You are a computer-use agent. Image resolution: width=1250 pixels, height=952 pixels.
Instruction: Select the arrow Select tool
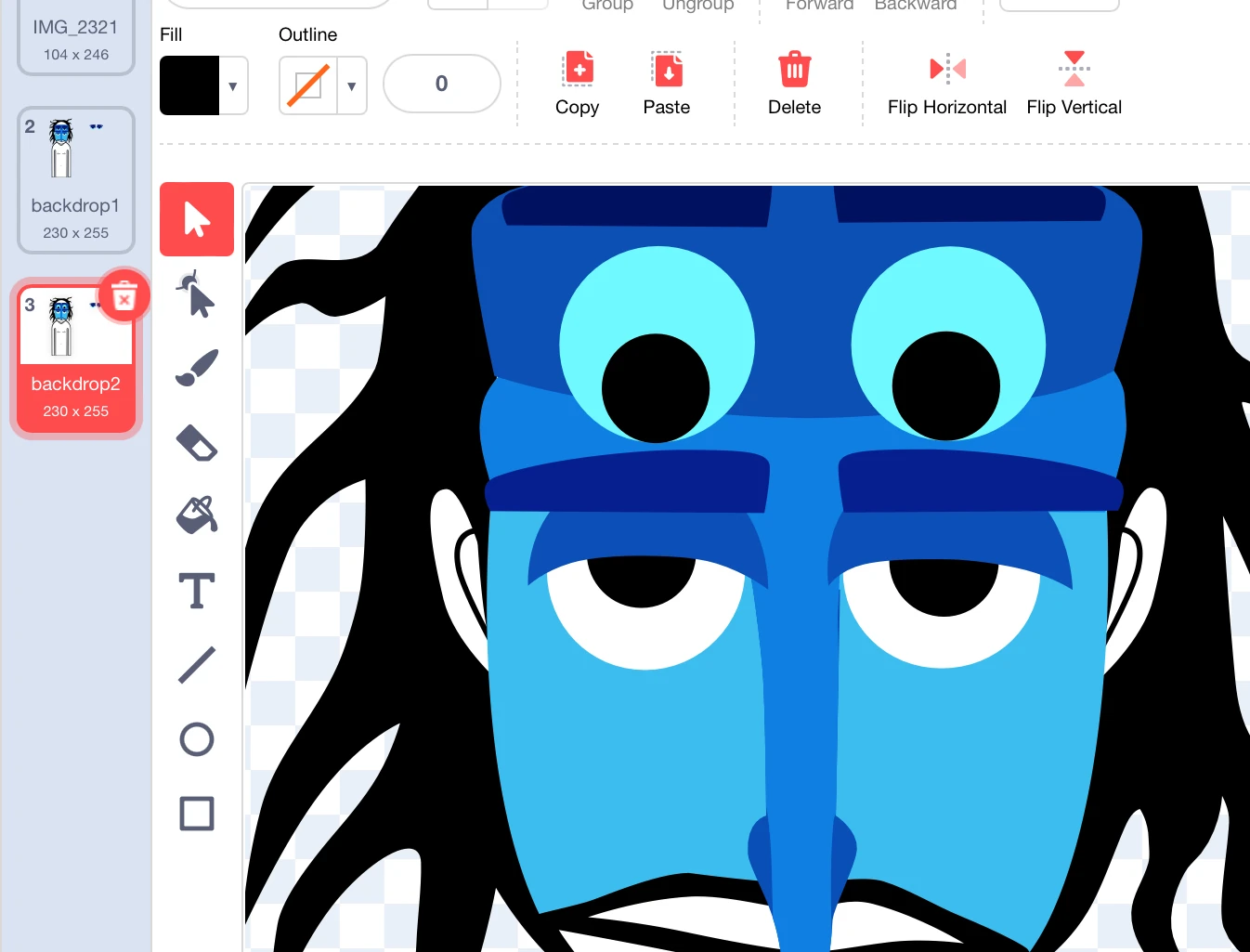[197, 219]
